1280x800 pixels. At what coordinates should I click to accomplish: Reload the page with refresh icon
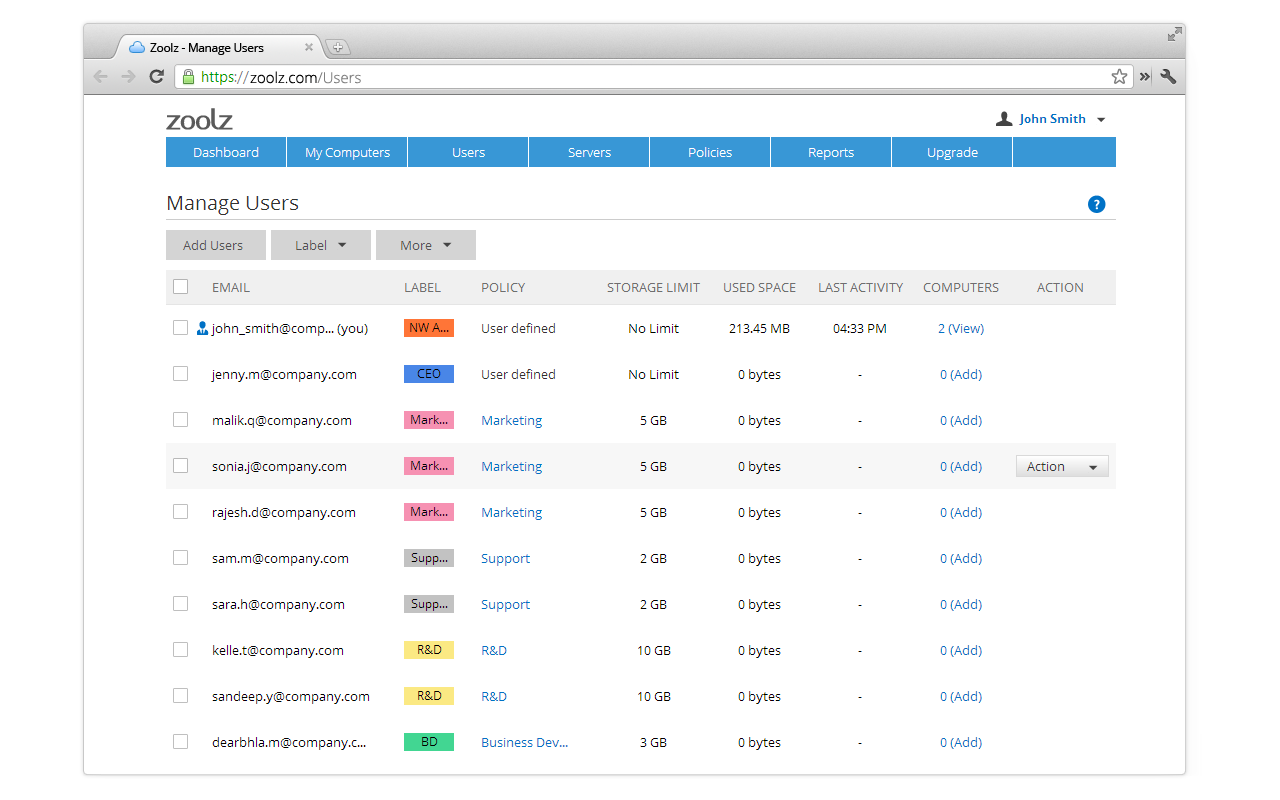(x=156, y=77)
